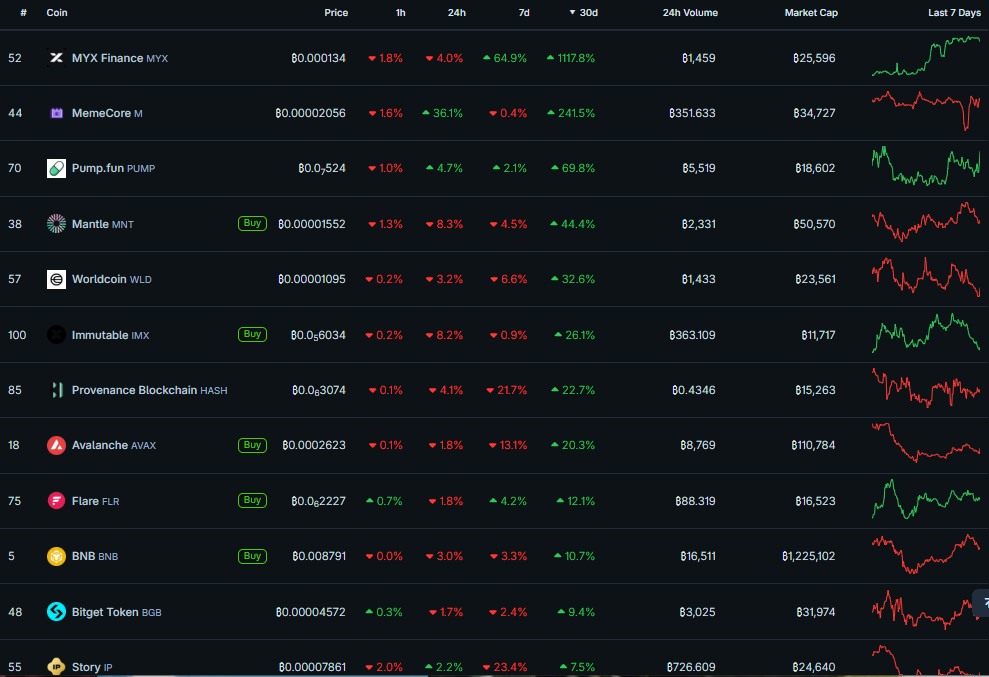Open the Avalanche red logo
The height and width of the screenshot is (677, 989).
(x=56, y=445)
